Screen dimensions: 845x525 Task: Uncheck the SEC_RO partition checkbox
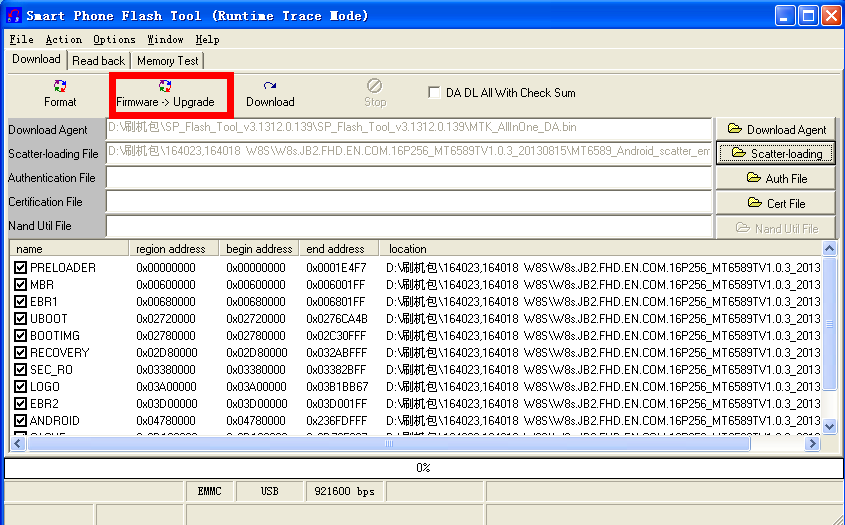(x=20, y=370)
